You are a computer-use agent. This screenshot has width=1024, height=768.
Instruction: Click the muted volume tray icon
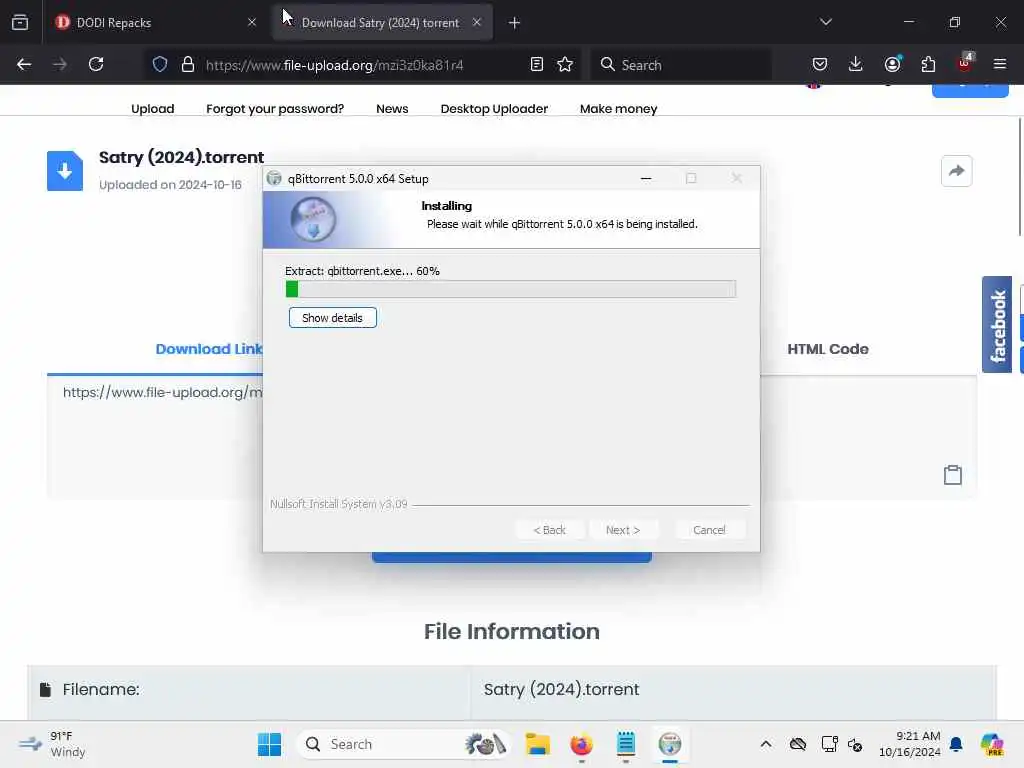[855, 744]
